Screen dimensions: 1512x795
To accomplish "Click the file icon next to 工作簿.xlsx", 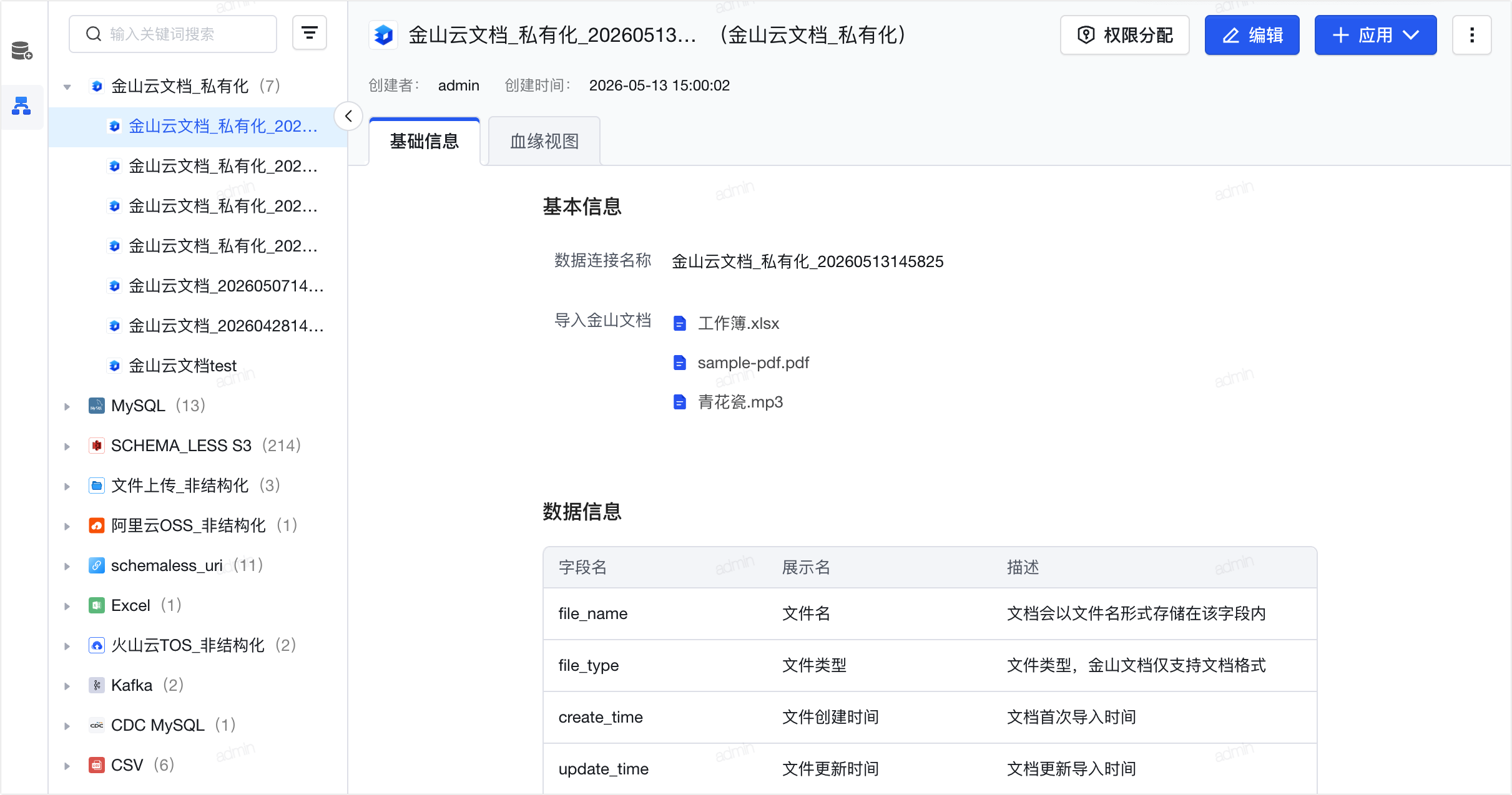I will 680,323.
